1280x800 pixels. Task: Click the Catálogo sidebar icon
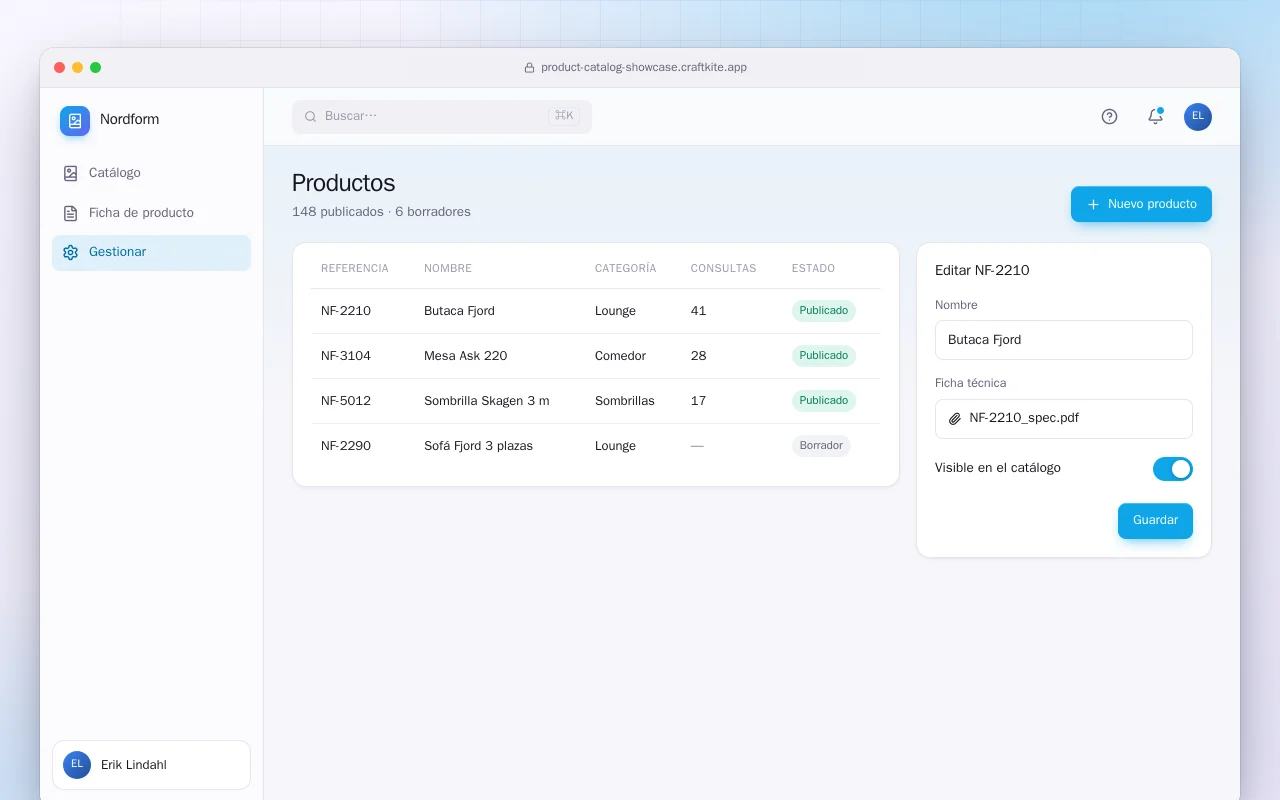(x=70, y=173)
